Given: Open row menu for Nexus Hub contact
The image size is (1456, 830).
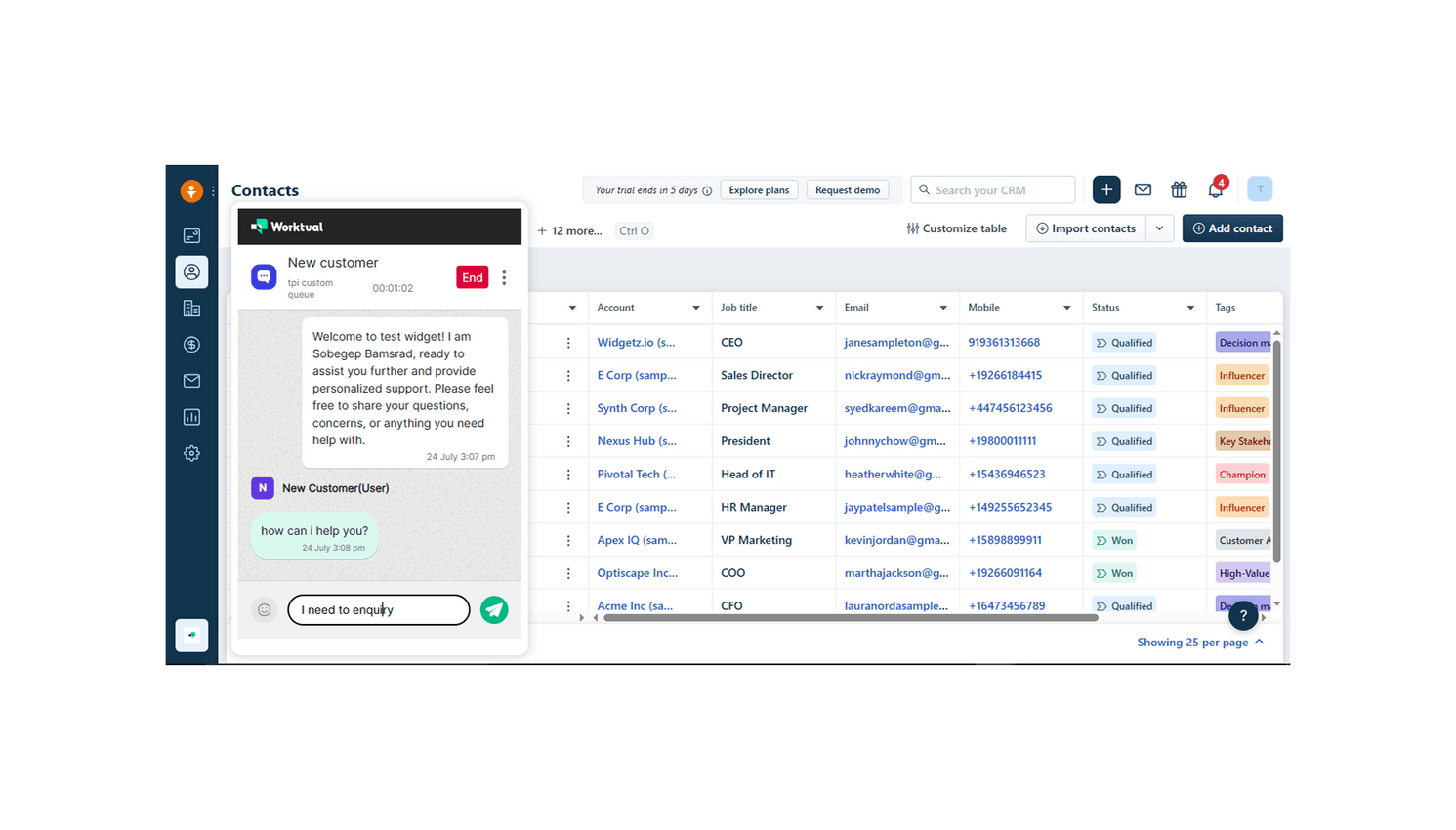Looking at the screenshot, I should [x=568, y=441].
